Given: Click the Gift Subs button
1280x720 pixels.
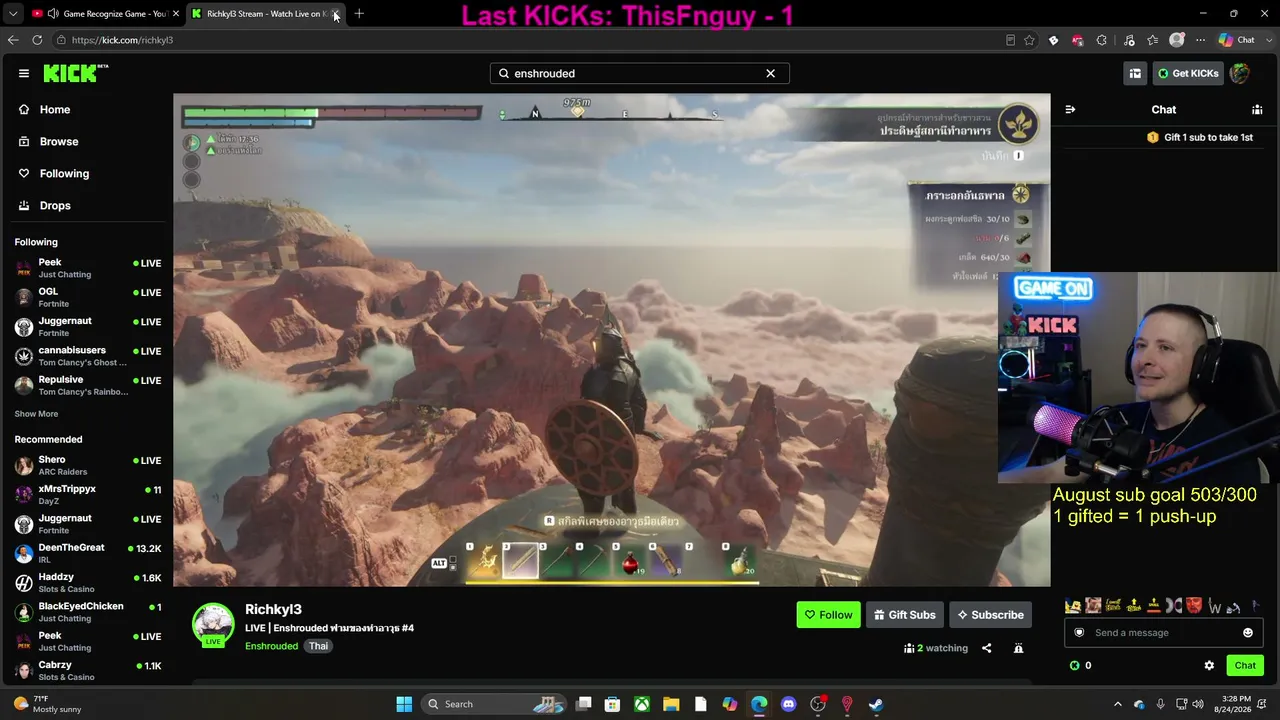Looking at the screenshot, I should [x=904, y=615].
